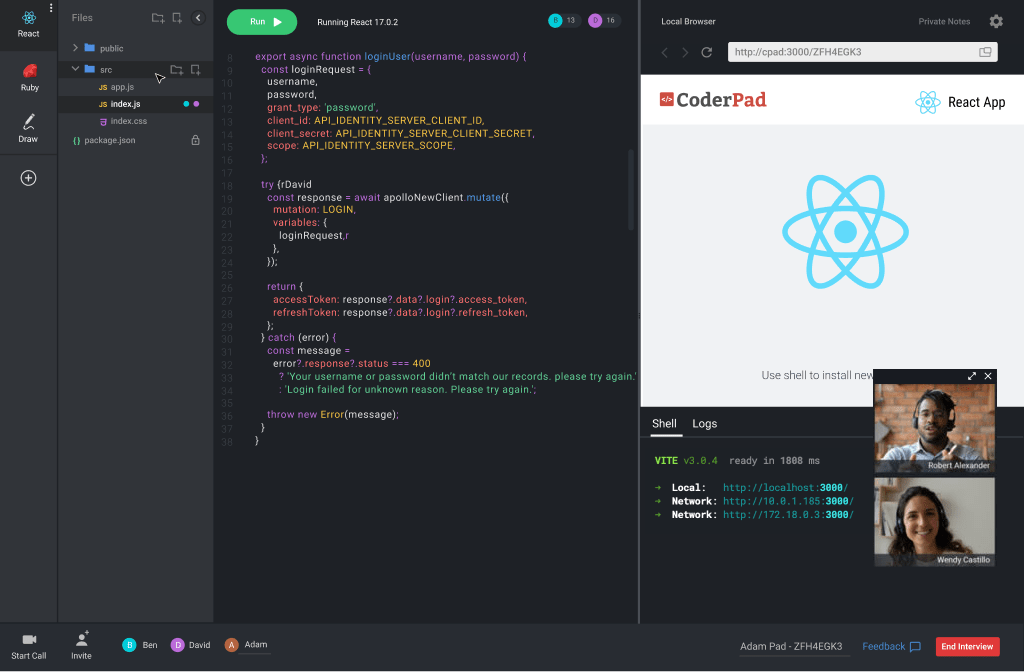Image resolution: width=1024 pixels, height=672 pixels.
Task: Add a new environment with the plus icon
Action: (28, 177)
